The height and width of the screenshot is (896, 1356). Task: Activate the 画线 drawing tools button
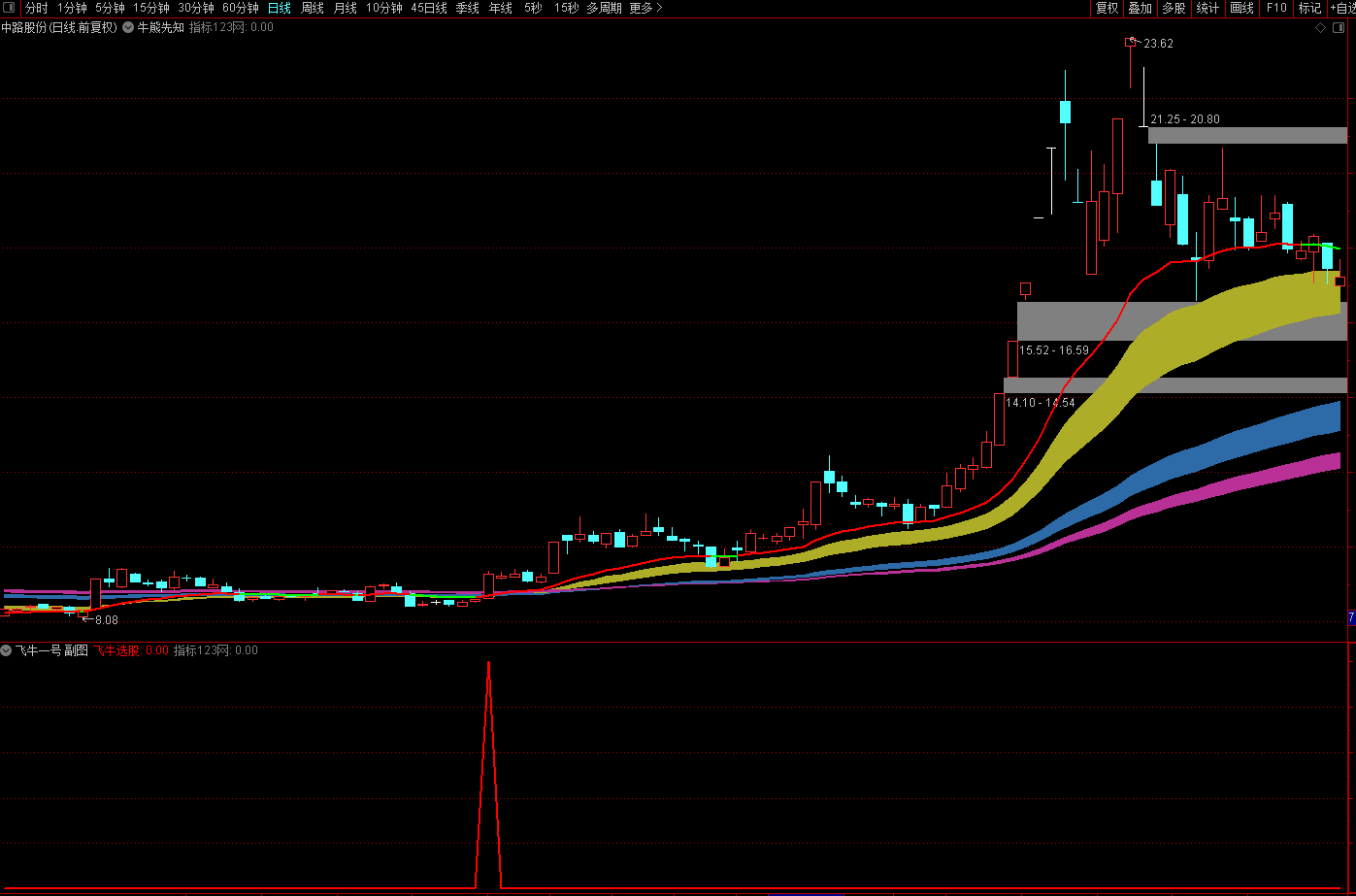pos(1241,8)
